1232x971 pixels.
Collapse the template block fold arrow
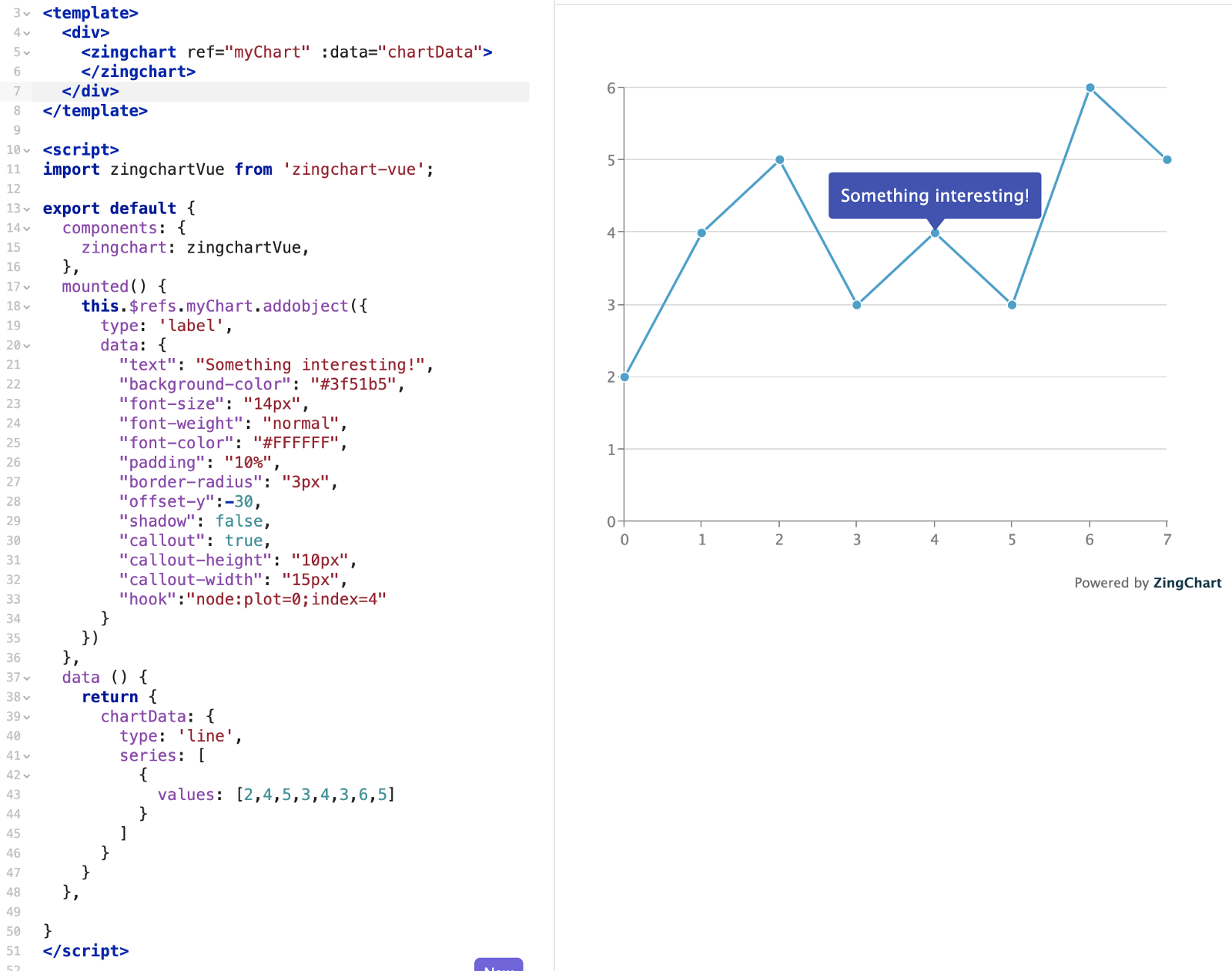pos(28,12)
